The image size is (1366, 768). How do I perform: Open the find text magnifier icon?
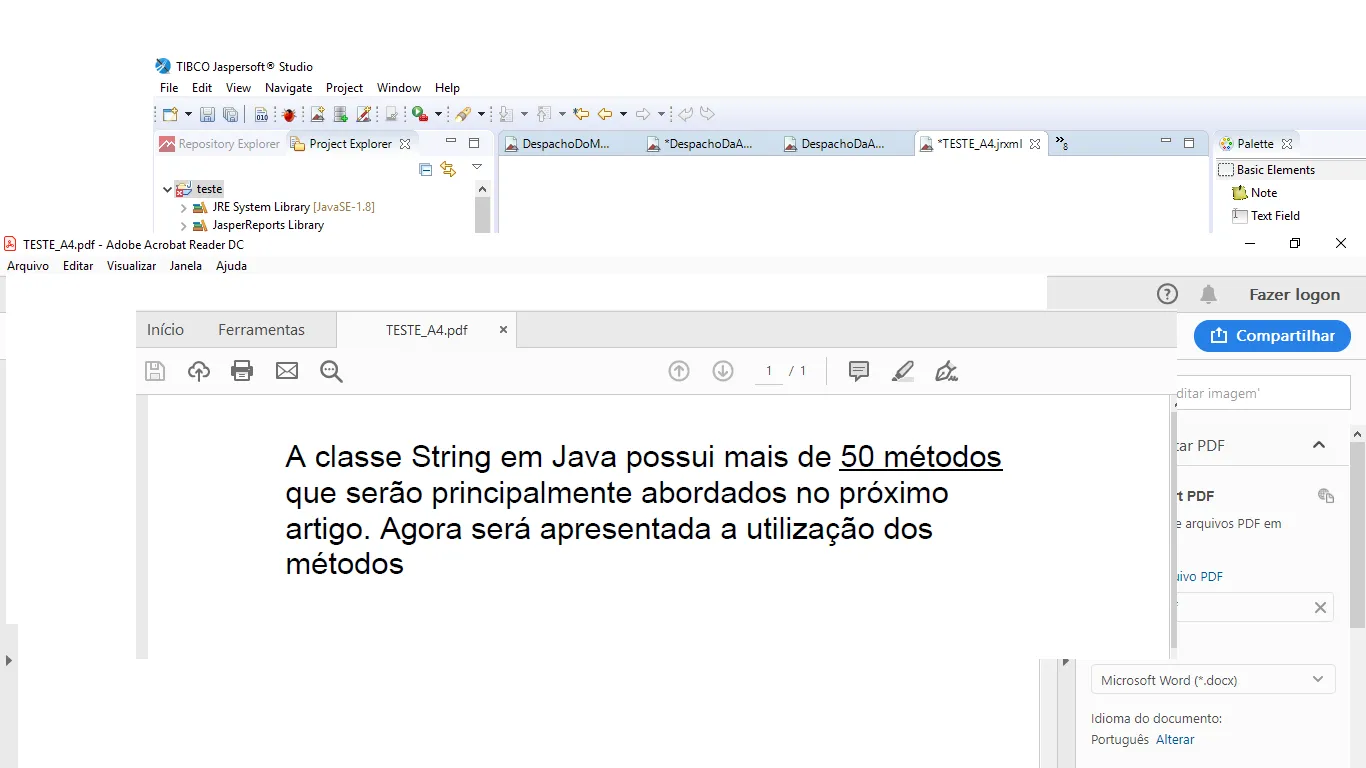[x=332, y=371]
